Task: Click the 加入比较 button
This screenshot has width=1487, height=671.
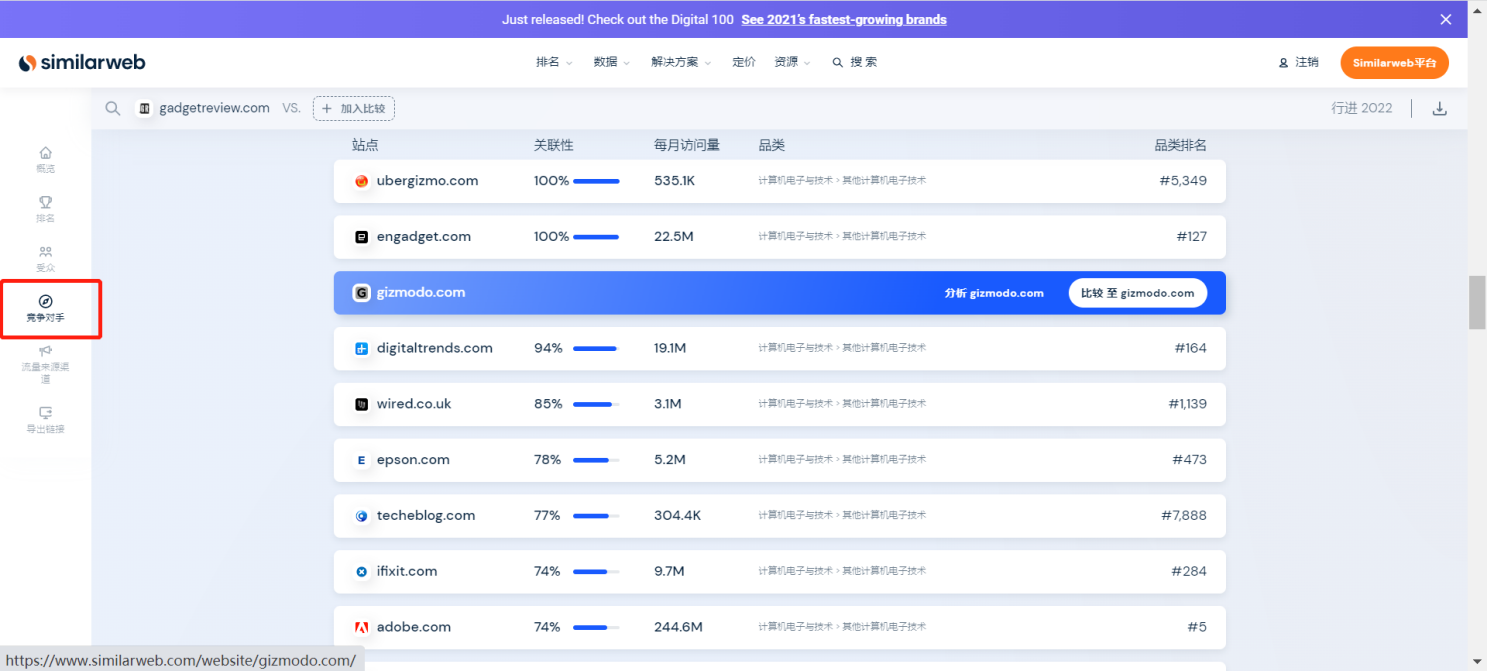Action: pyautogui.click(x=354, y=108)
